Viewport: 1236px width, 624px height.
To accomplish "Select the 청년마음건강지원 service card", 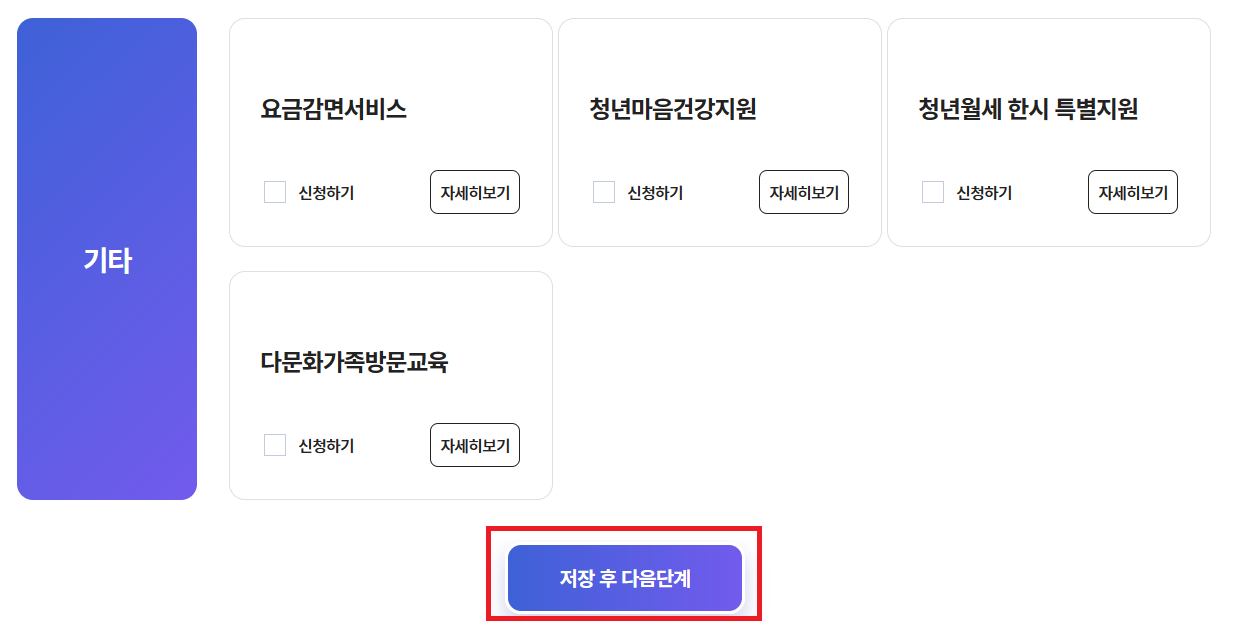I will click(x=719, y=131).
